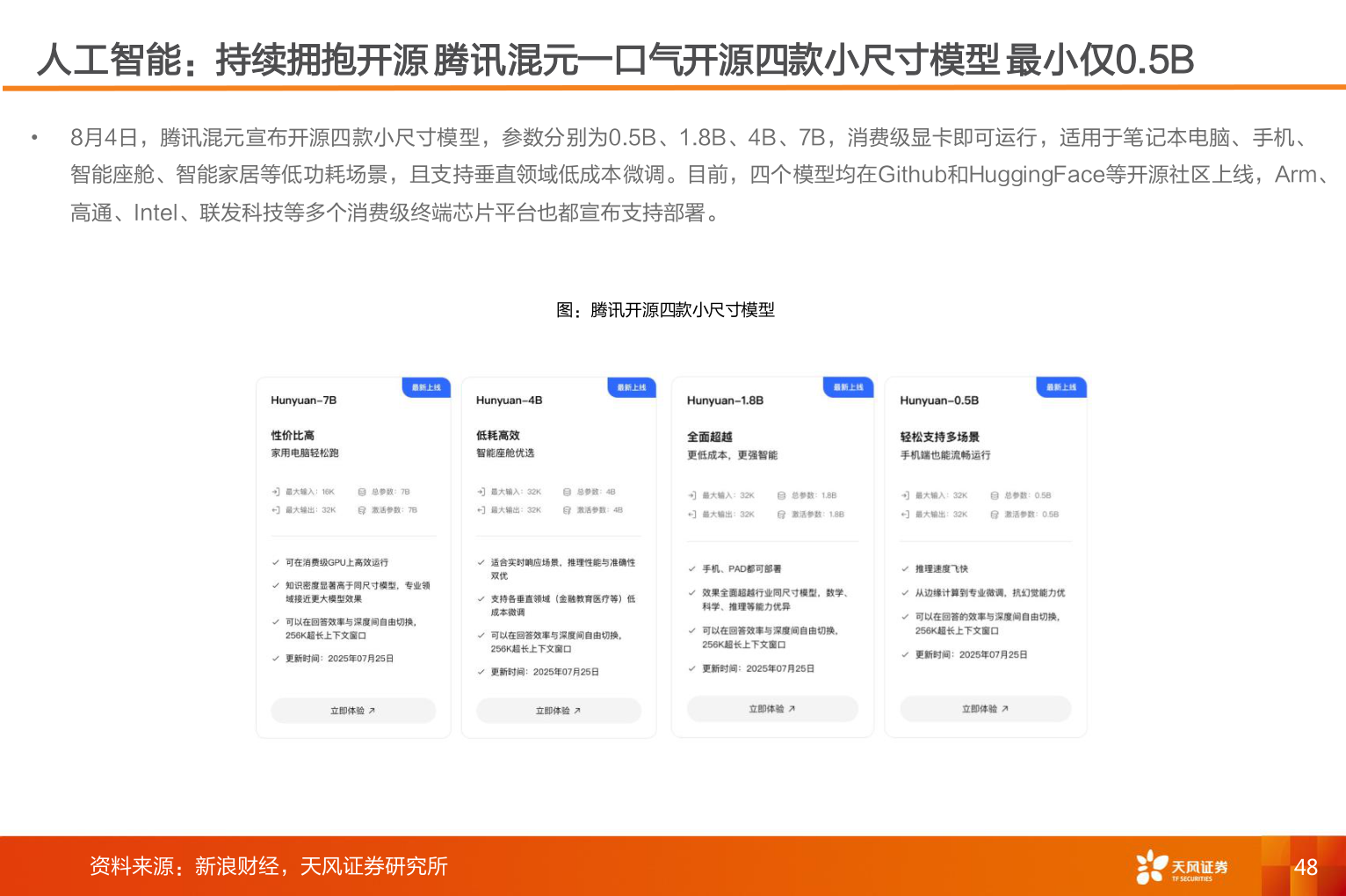The height and width of the screenshot is (896, 1346).
Task: Click checkmark beside 效果全面超越行业同尺寸模型
Action: [x=692, y=593]
